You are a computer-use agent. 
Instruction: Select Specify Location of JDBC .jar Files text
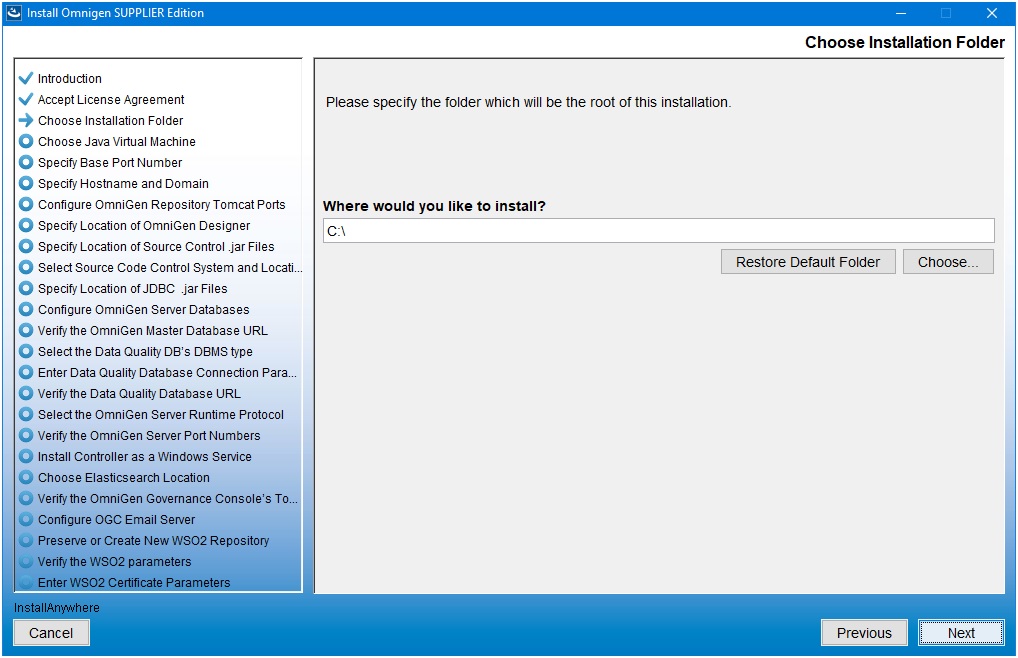point(132,288)
